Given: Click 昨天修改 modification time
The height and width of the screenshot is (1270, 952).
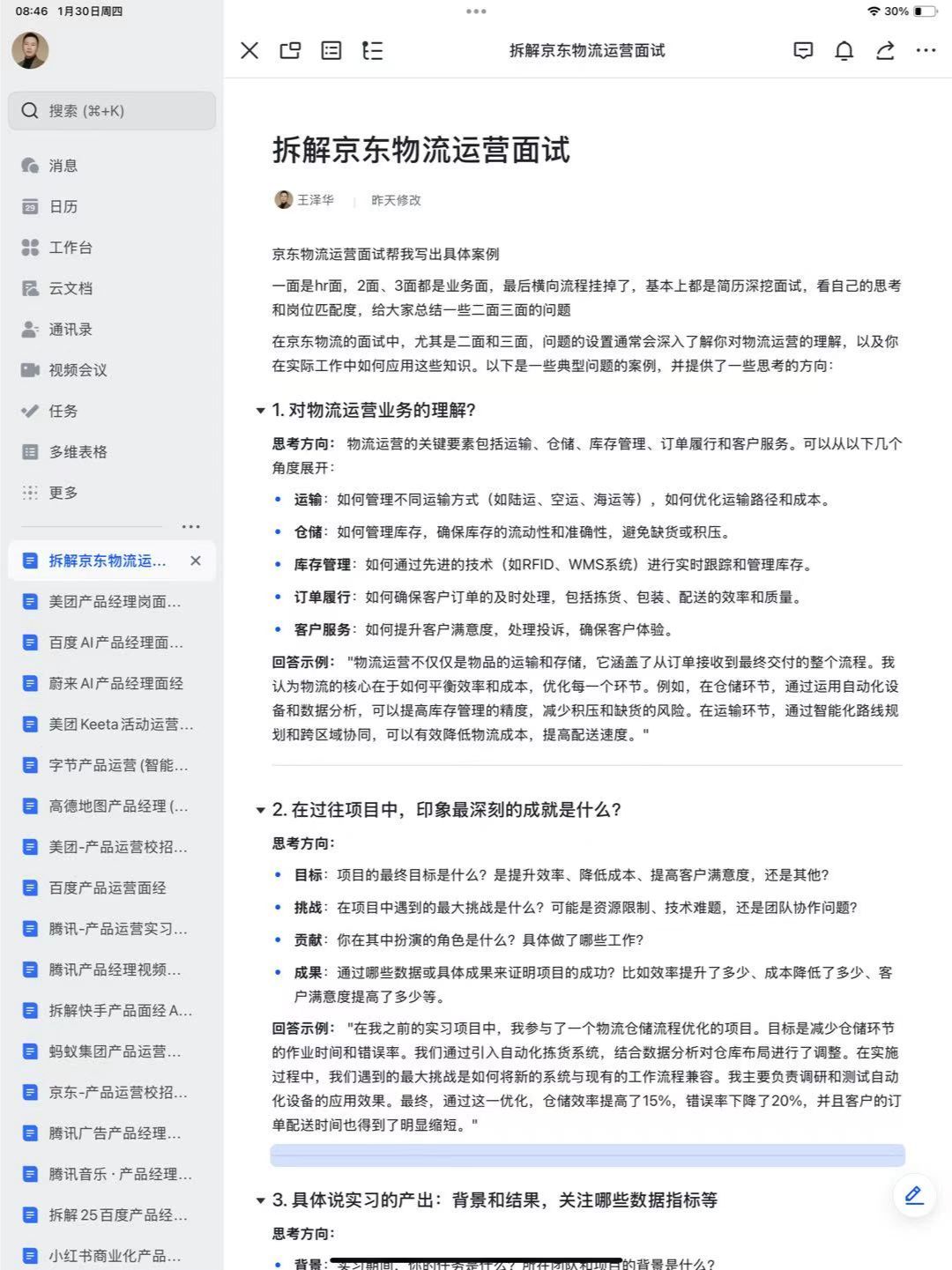Looking at the screenshot, I should [x=396, y=200].
